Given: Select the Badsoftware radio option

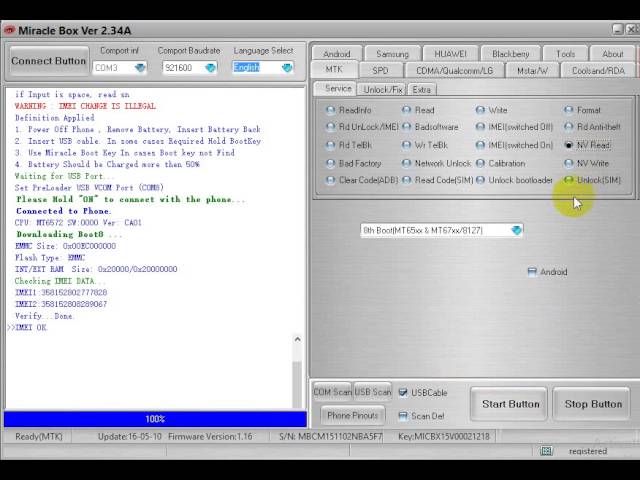Looking at the screenshot, I should click(430, 127).
